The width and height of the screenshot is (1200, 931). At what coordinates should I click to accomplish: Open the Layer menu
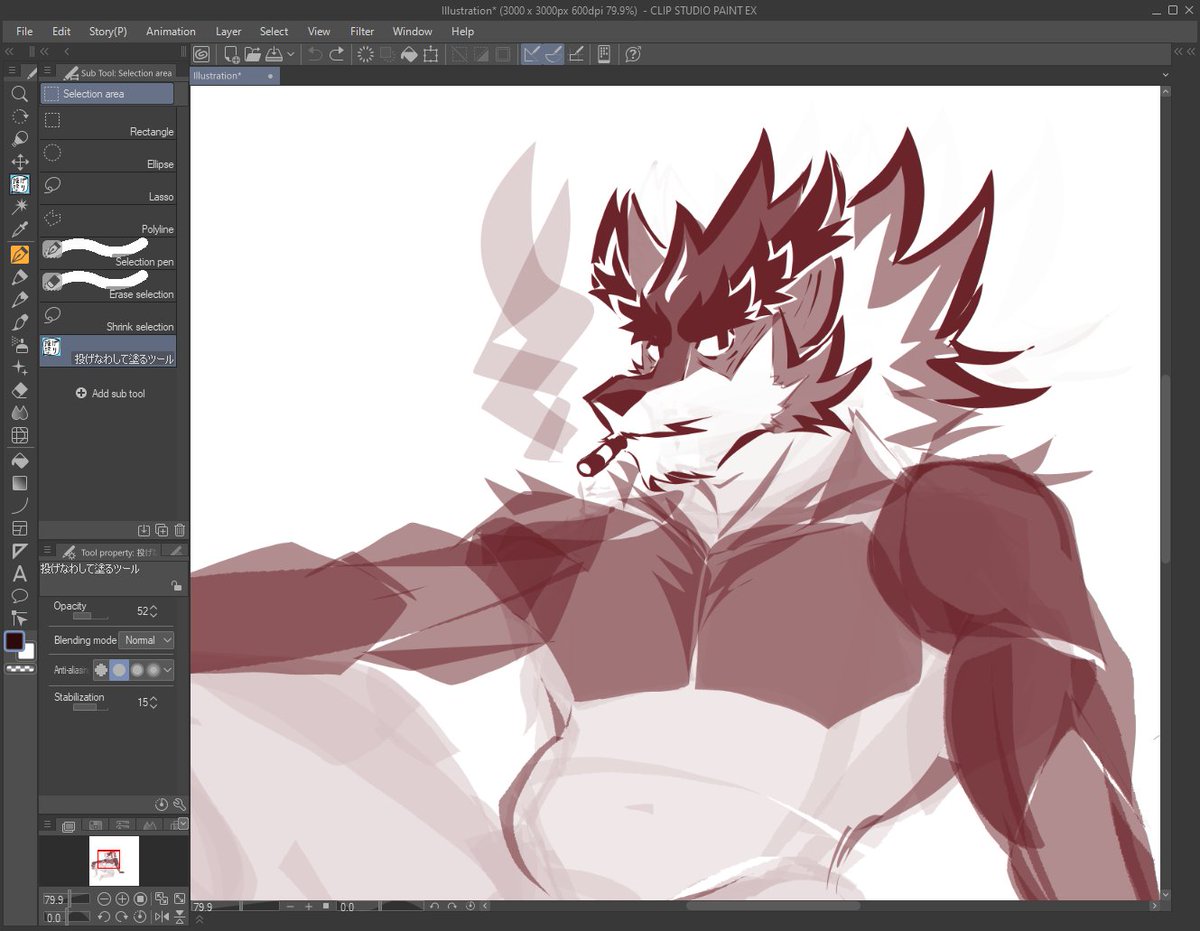(228, 31)
